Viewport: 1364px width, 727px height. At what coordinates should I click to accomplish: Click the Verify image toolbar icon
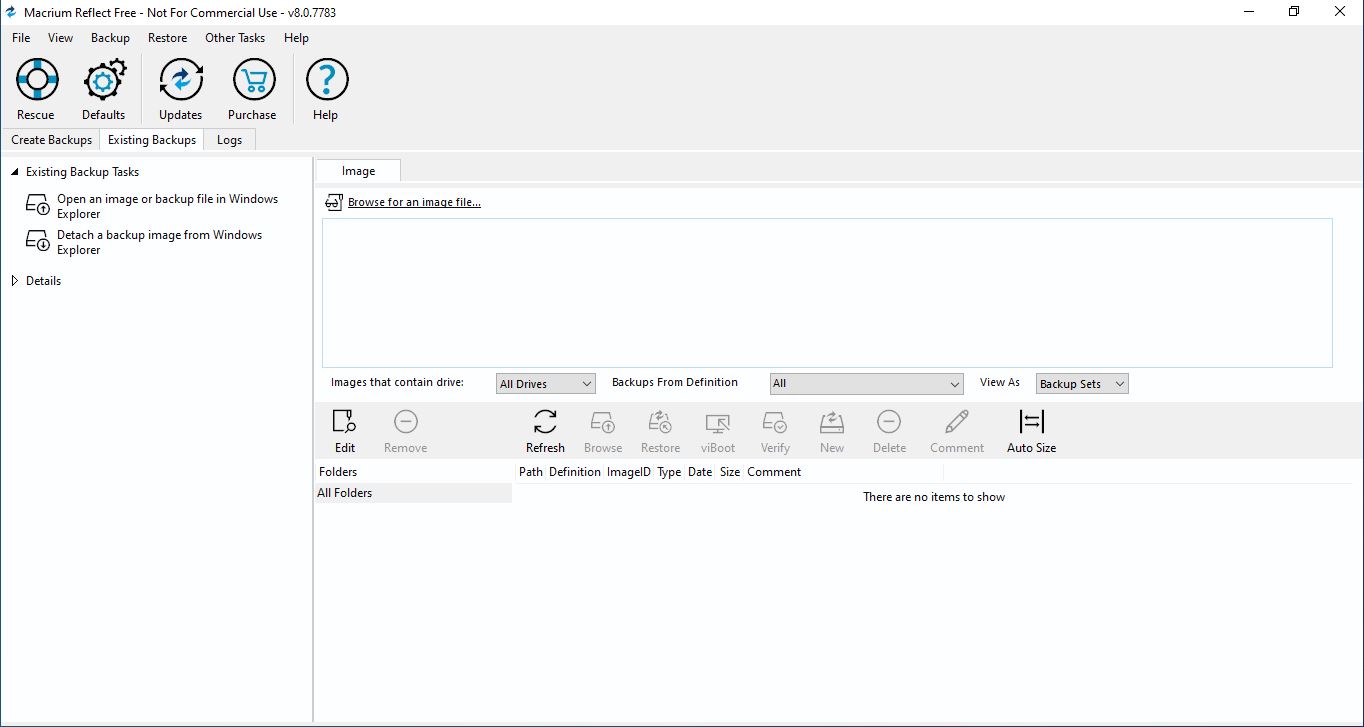(775, 421)
